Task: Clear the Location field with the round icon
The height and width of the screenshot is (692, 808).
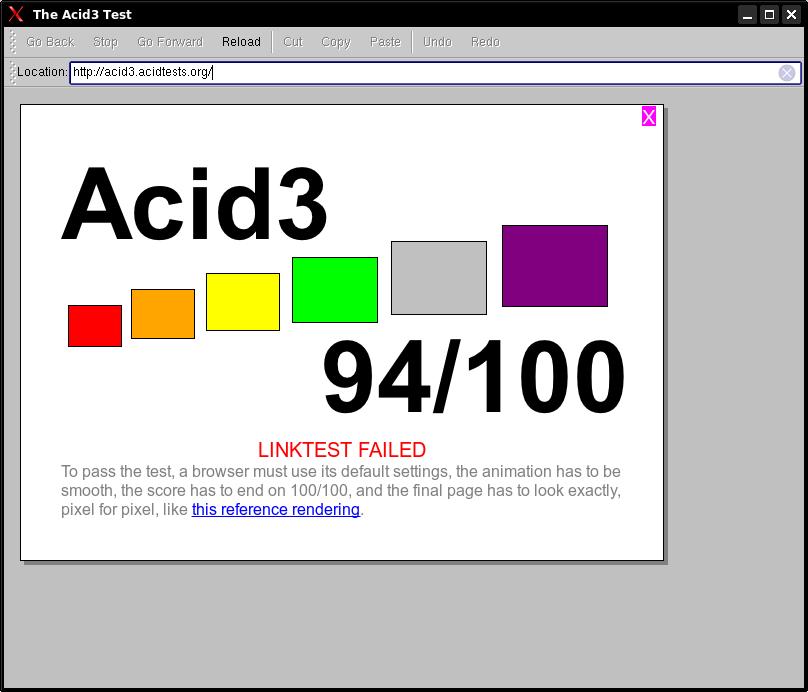Action: (786, 73)
